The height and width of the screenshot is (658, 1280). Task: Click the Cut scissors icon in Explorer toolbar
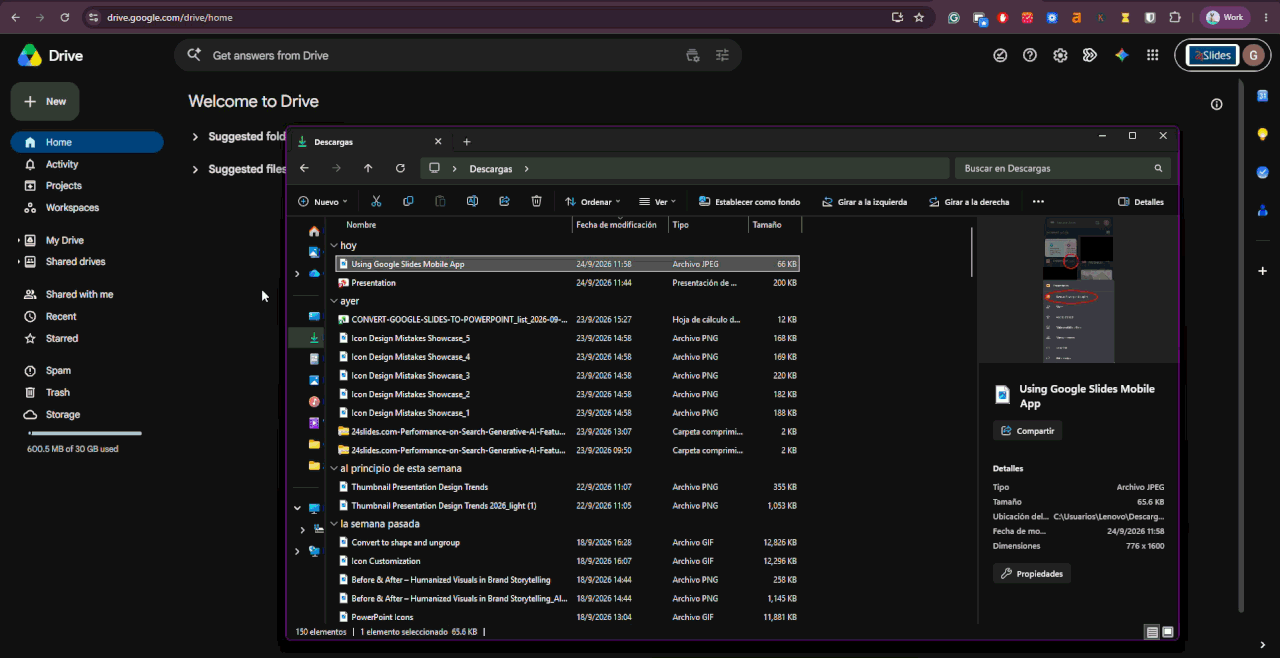376,201
